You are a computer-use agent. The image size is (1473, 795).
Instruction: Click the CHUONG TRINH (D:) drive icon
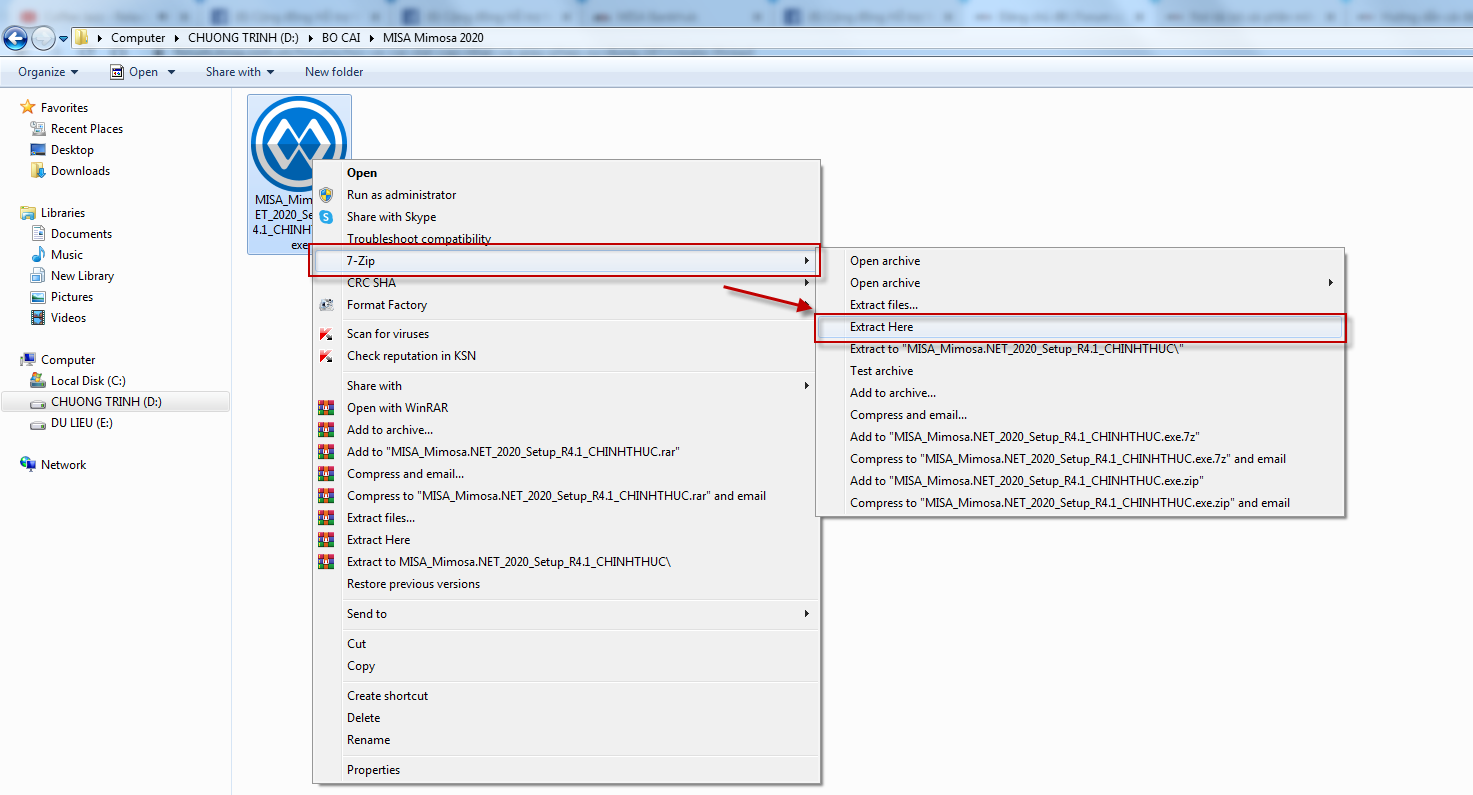38,402
